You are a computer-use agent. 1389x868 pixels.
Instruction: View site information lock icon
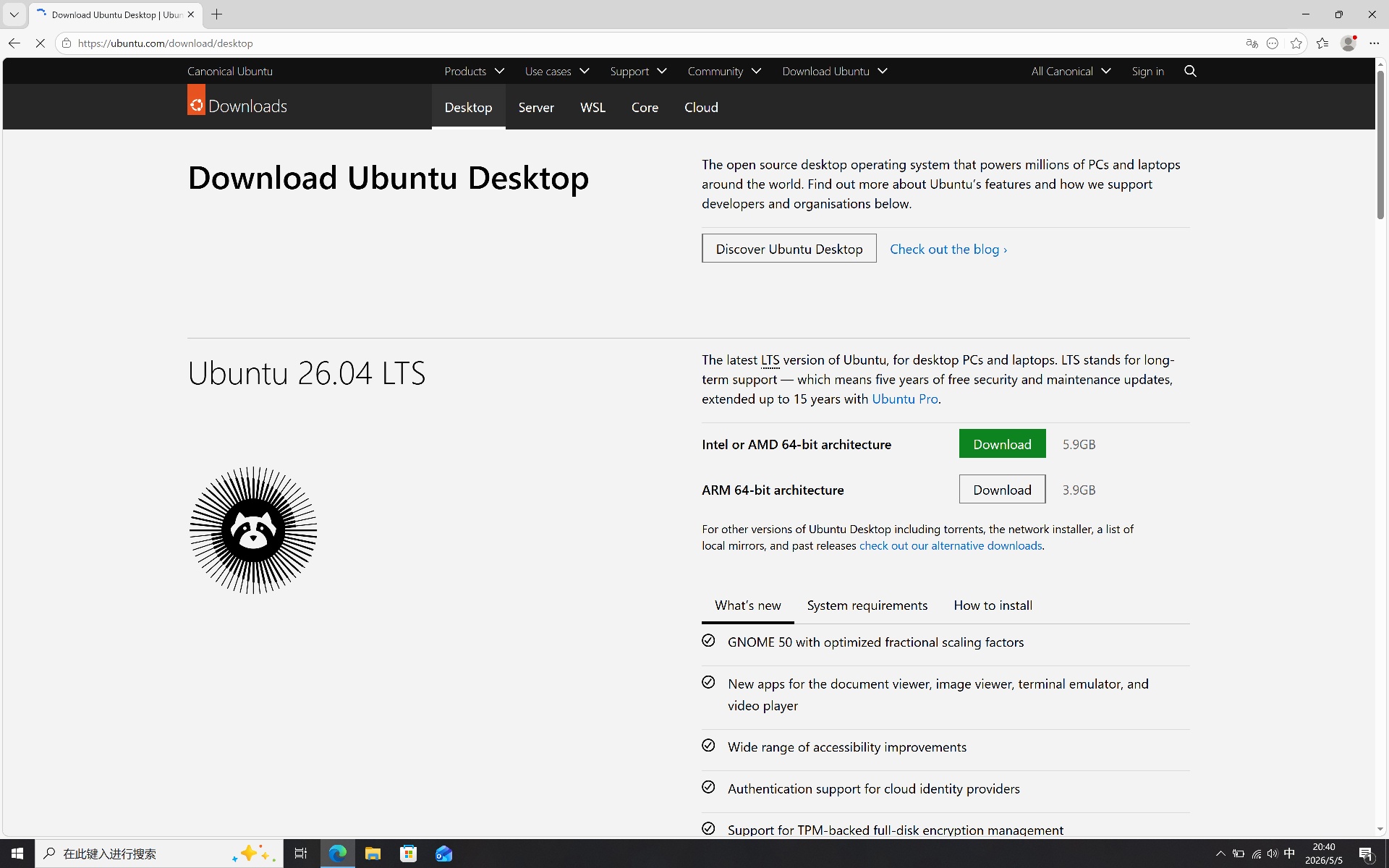[x=67, y=43]
